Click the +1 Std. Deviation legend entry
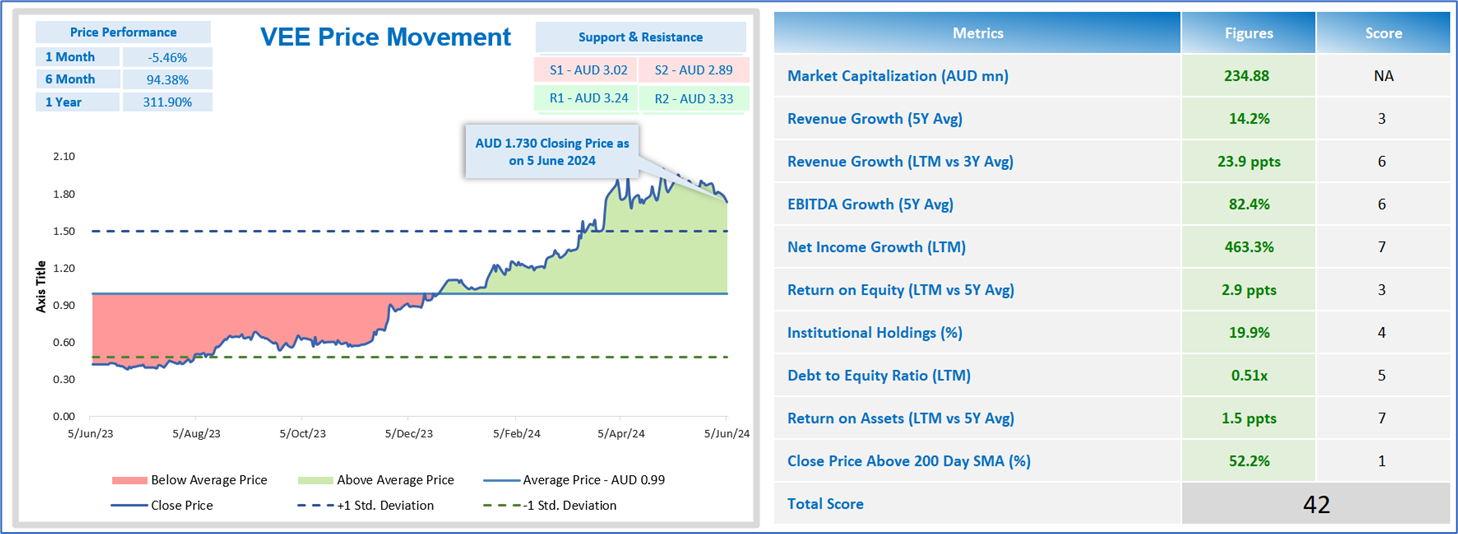 (x=385, y=505)
